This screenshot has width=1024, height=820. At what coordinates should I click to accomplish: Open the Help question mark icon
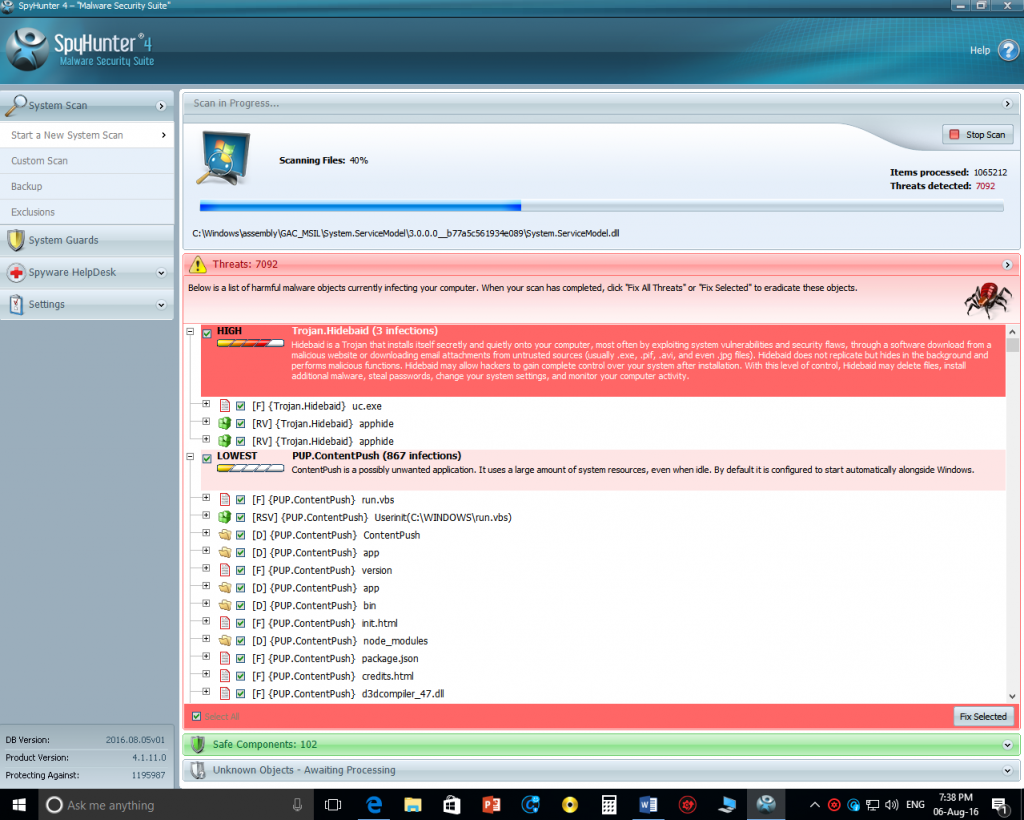point(1008,50)
